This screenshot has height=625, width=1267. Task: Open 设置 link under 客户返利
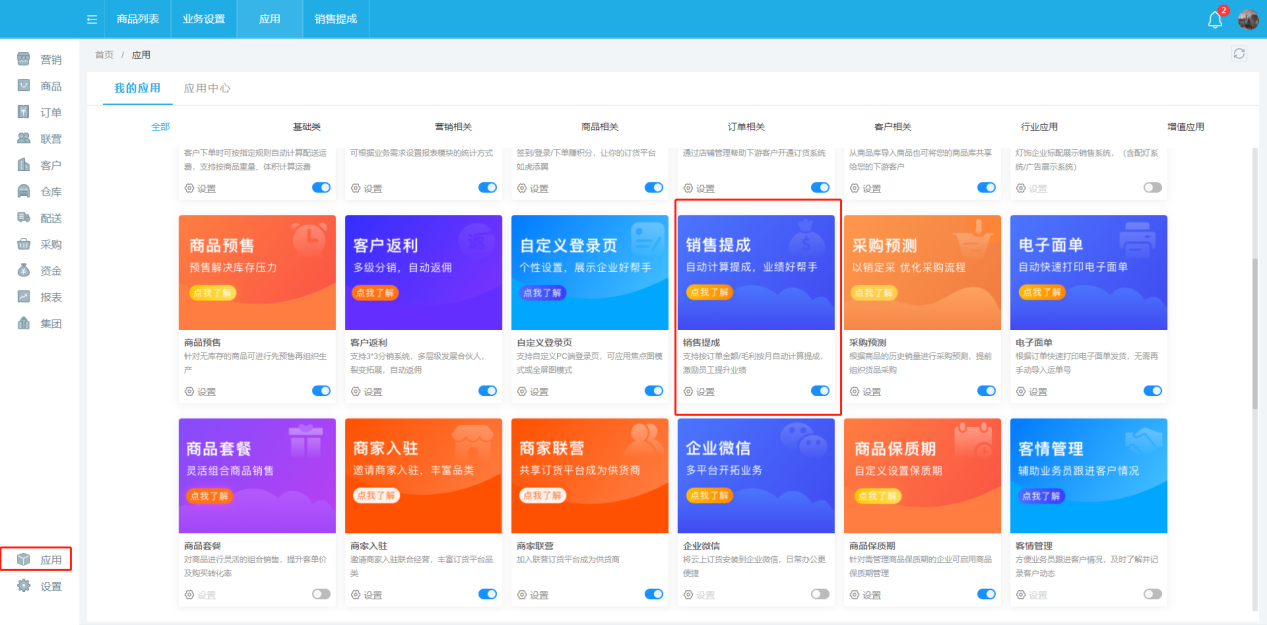point(367,392)
